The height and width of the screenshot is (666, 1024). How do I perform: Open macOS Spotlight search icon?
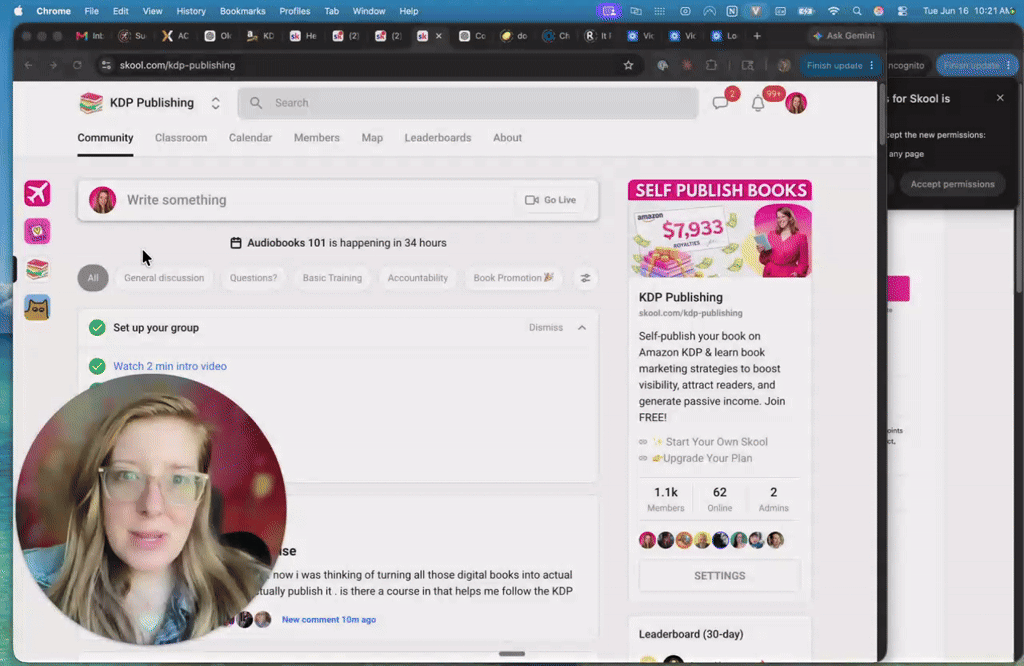pos(857,11)
